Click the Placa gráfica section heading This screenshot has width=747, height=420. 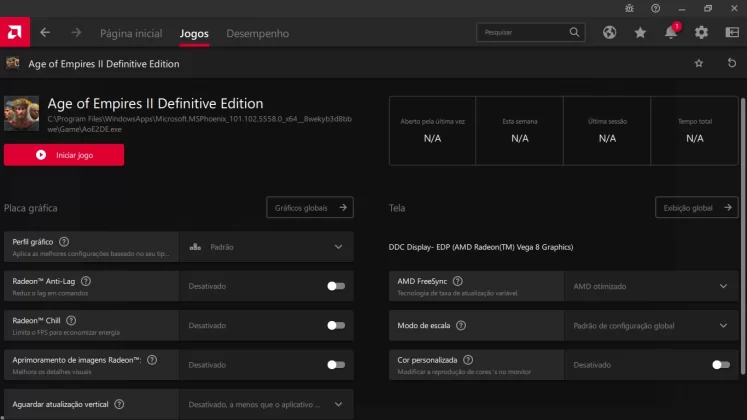tap(30, 208)
